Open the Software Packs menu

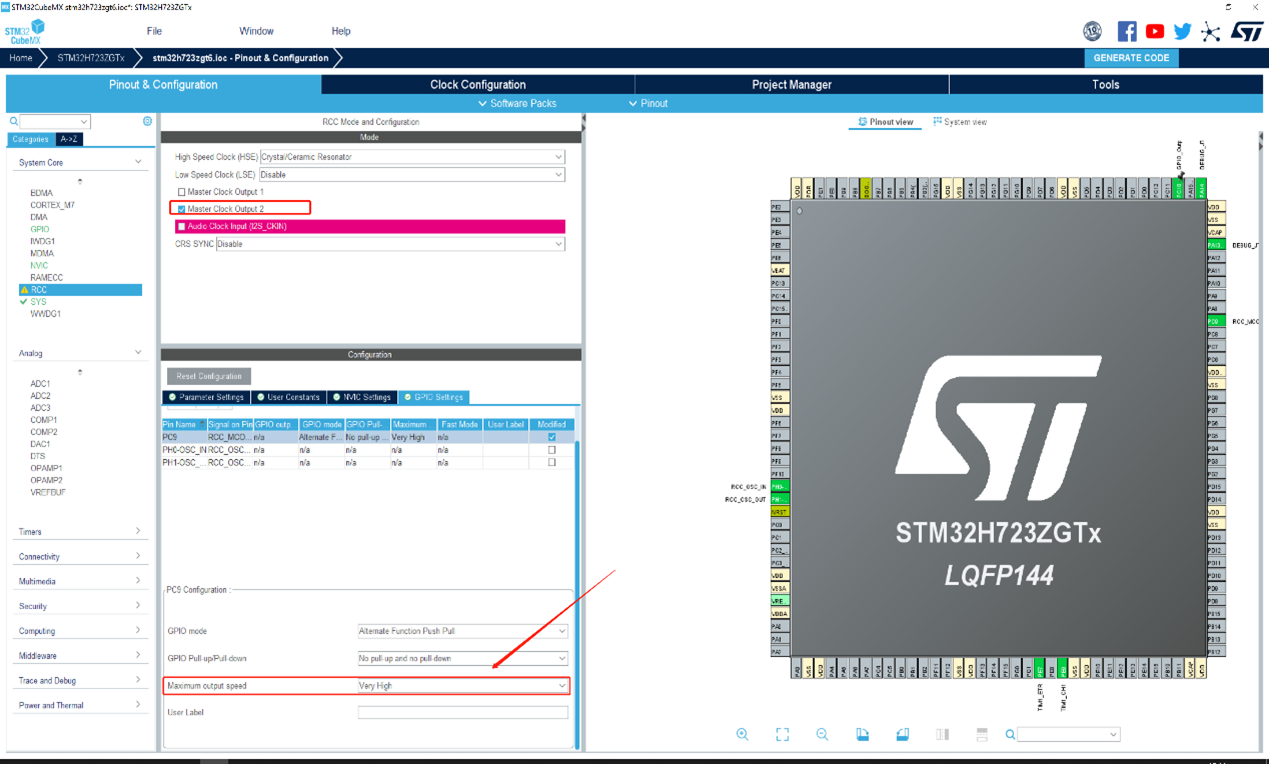coord(517,103)
